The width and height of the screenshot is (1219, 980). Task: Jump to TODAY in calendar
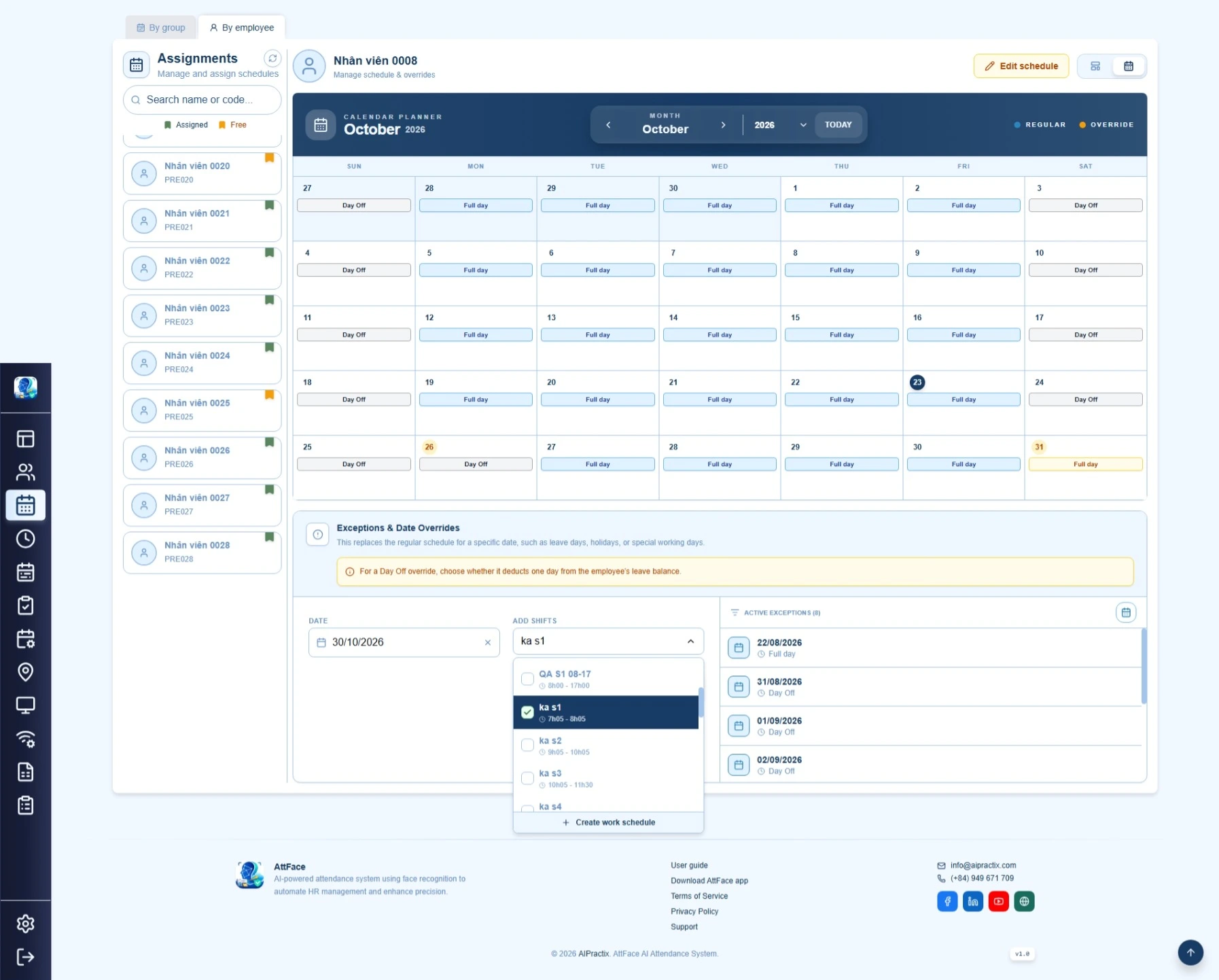pyautogui.click(x=838, y=125)
